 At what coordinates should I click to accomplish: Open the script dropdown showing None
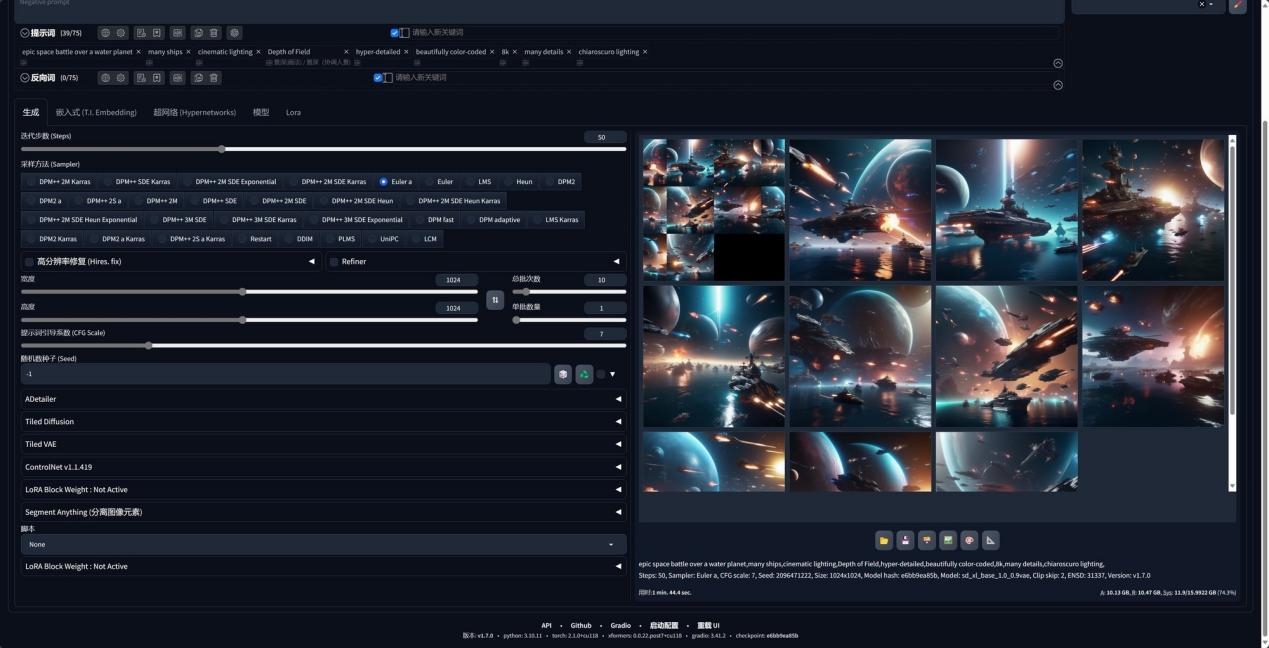(x=322, y=545)
